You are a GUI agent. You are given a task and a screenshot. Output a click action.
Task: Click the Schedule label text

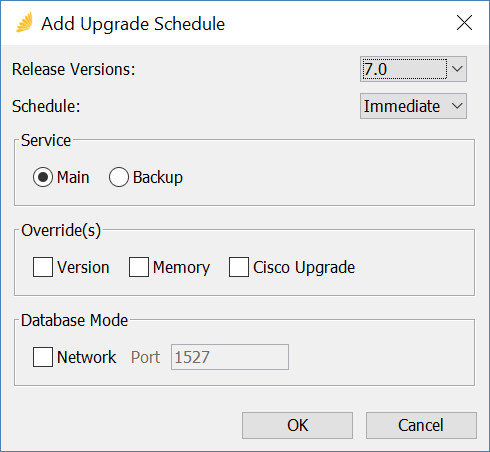[x=46, y=106]
